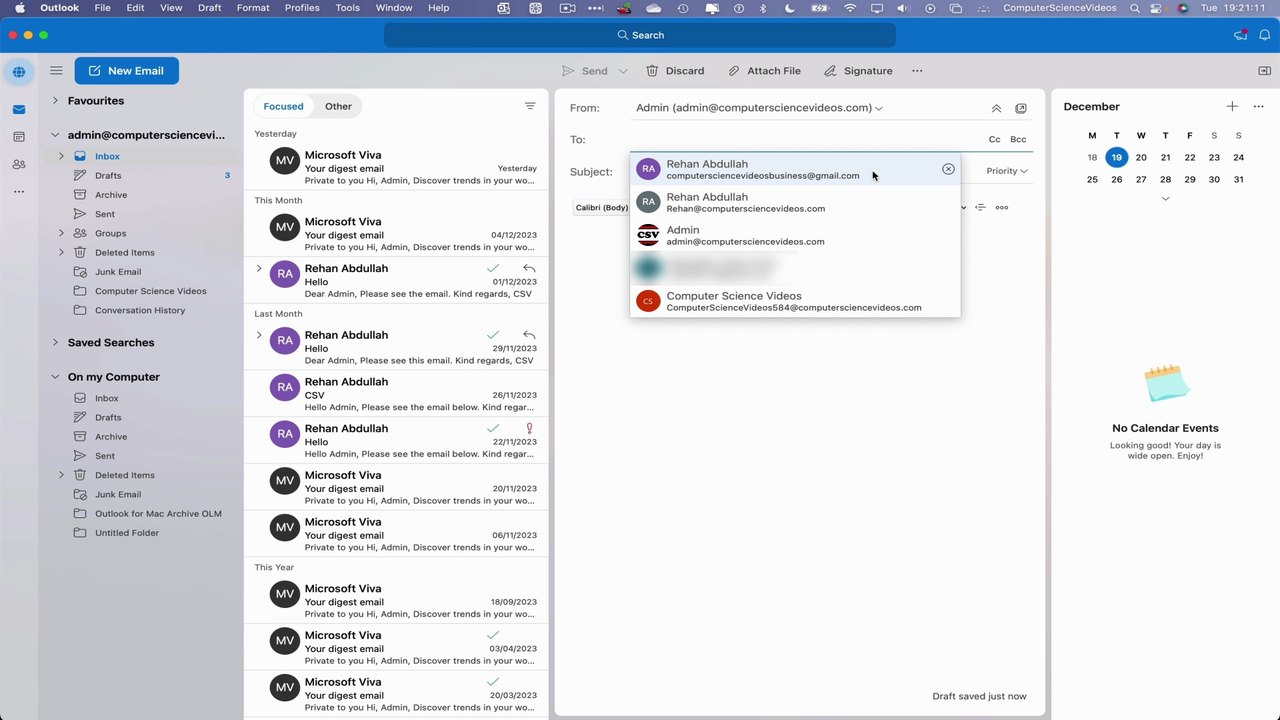
Task: Collapse the admin@computersciencevi... account tree
Action: point(55,135)
